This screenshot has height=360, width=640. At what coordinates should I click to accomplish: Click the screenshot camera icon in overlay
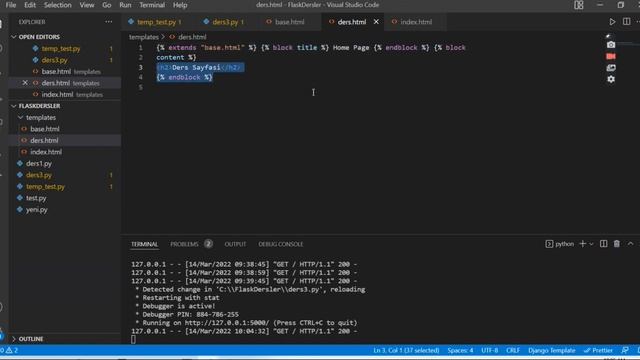coord(611,45)
